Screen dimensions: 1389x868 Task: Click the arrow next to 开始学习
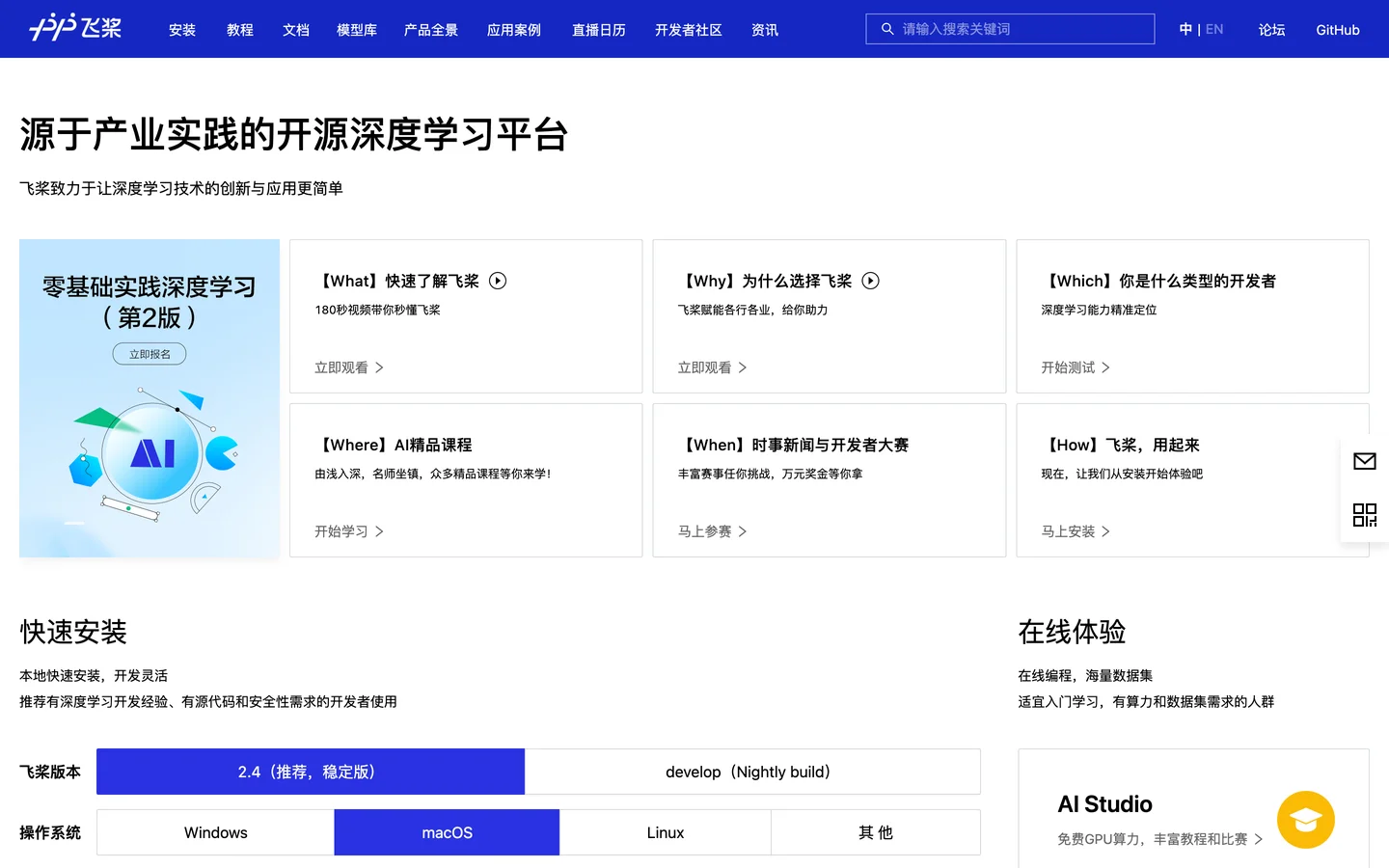click(380, 531)
